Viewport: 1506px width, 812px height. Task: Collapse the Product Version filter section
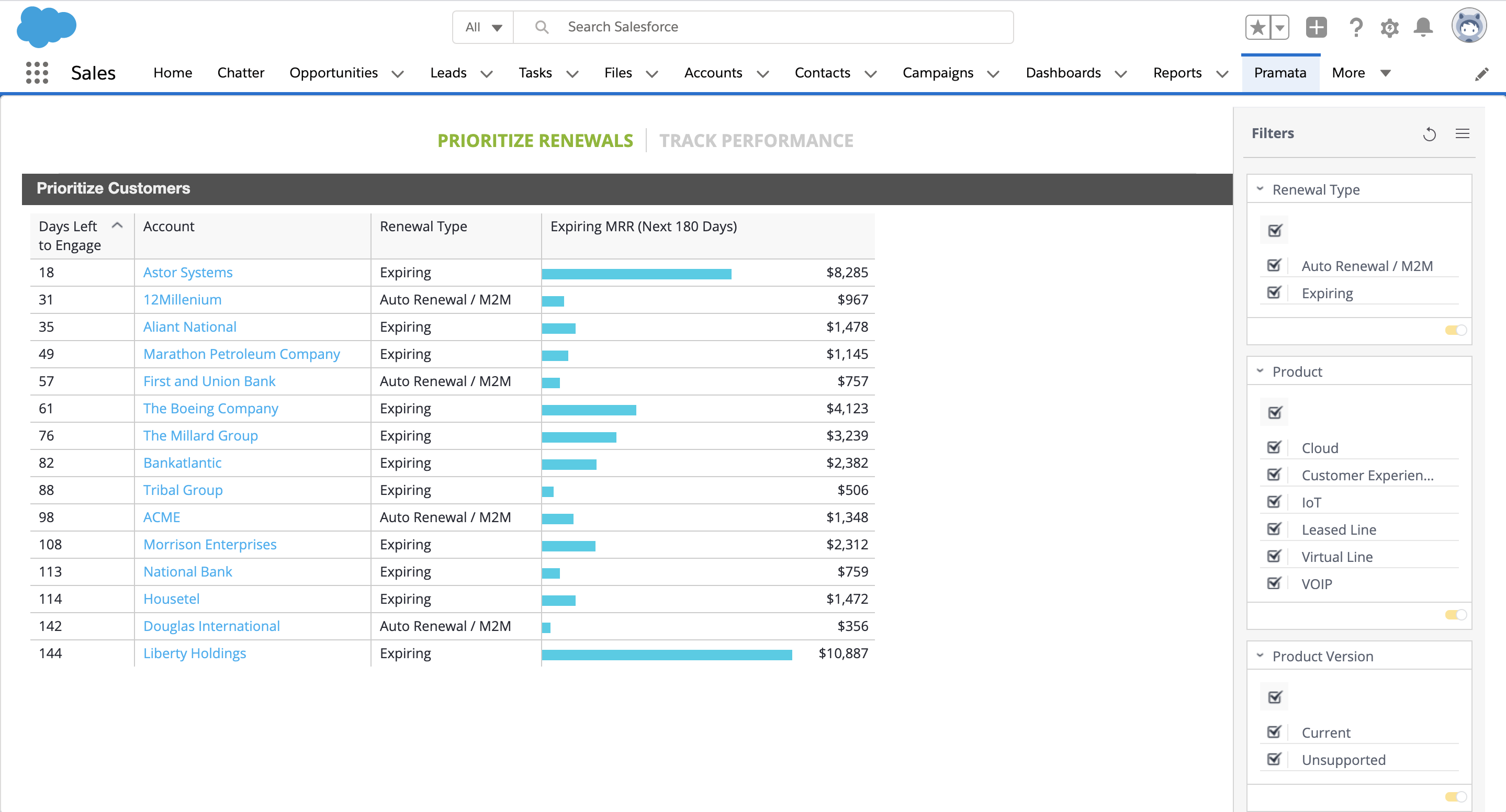pos(1260,656)
